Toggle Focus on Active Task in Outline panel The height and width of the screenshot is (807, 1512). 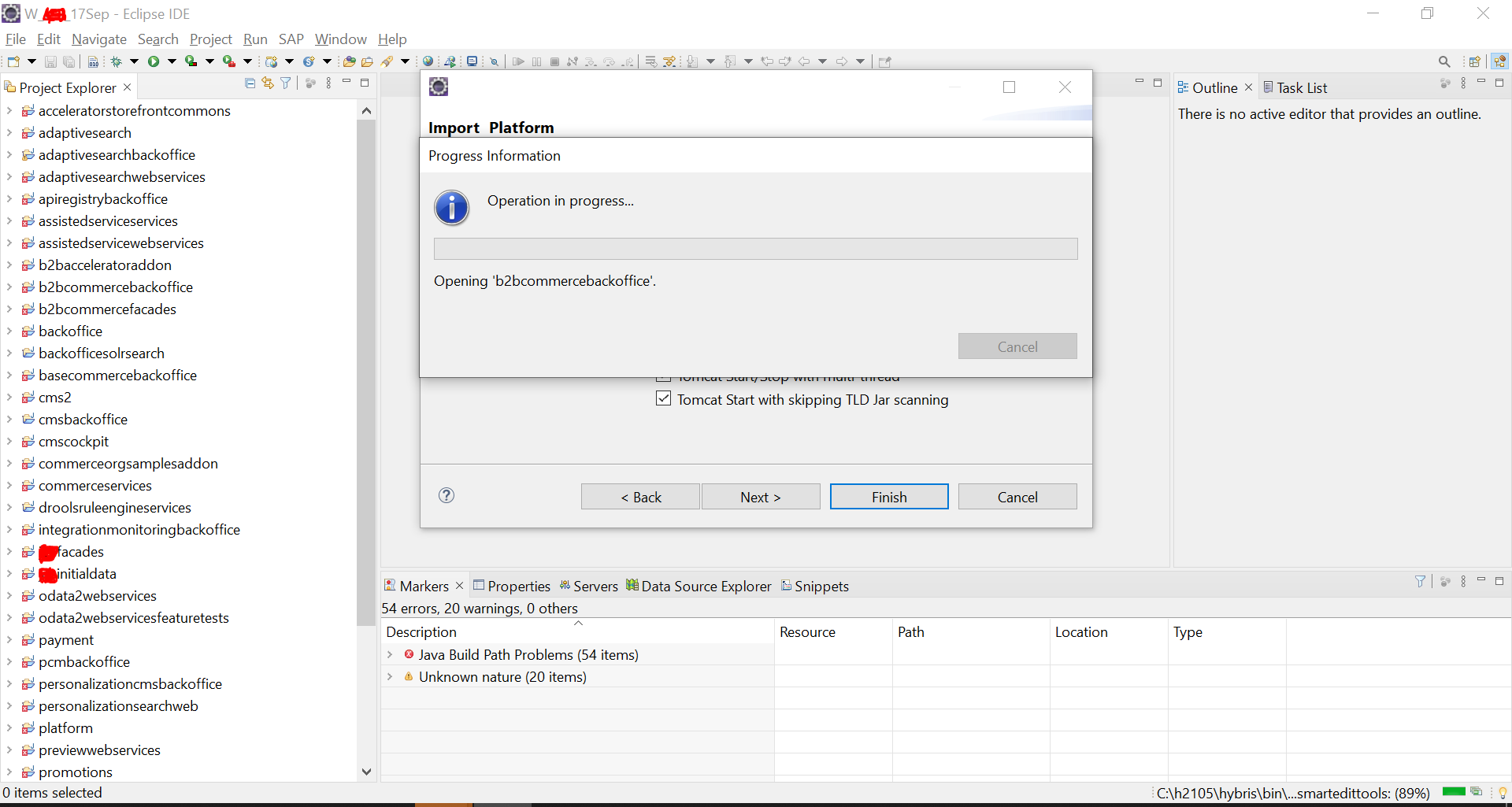click(x=1445, y=84)
